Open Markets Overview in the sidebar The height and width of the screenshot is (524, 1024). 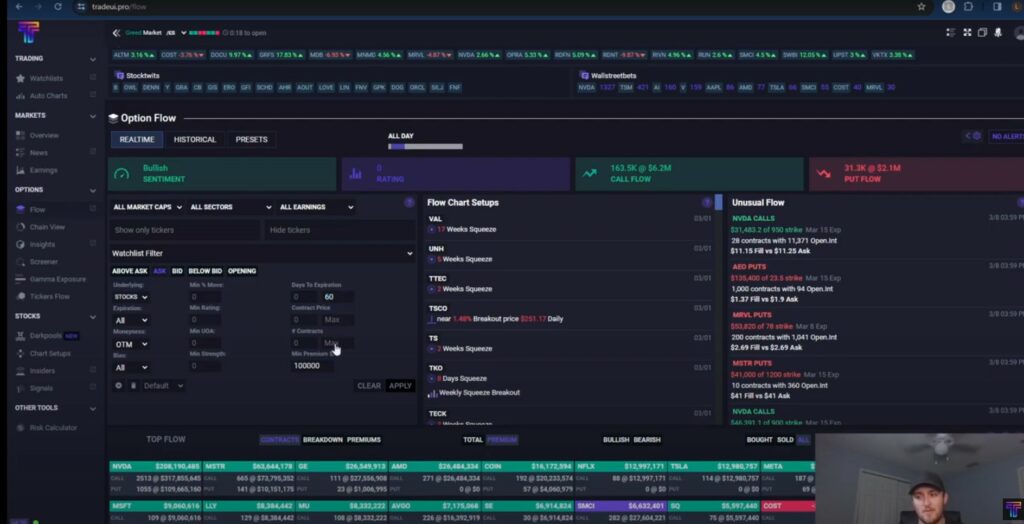tap(44, 135)
